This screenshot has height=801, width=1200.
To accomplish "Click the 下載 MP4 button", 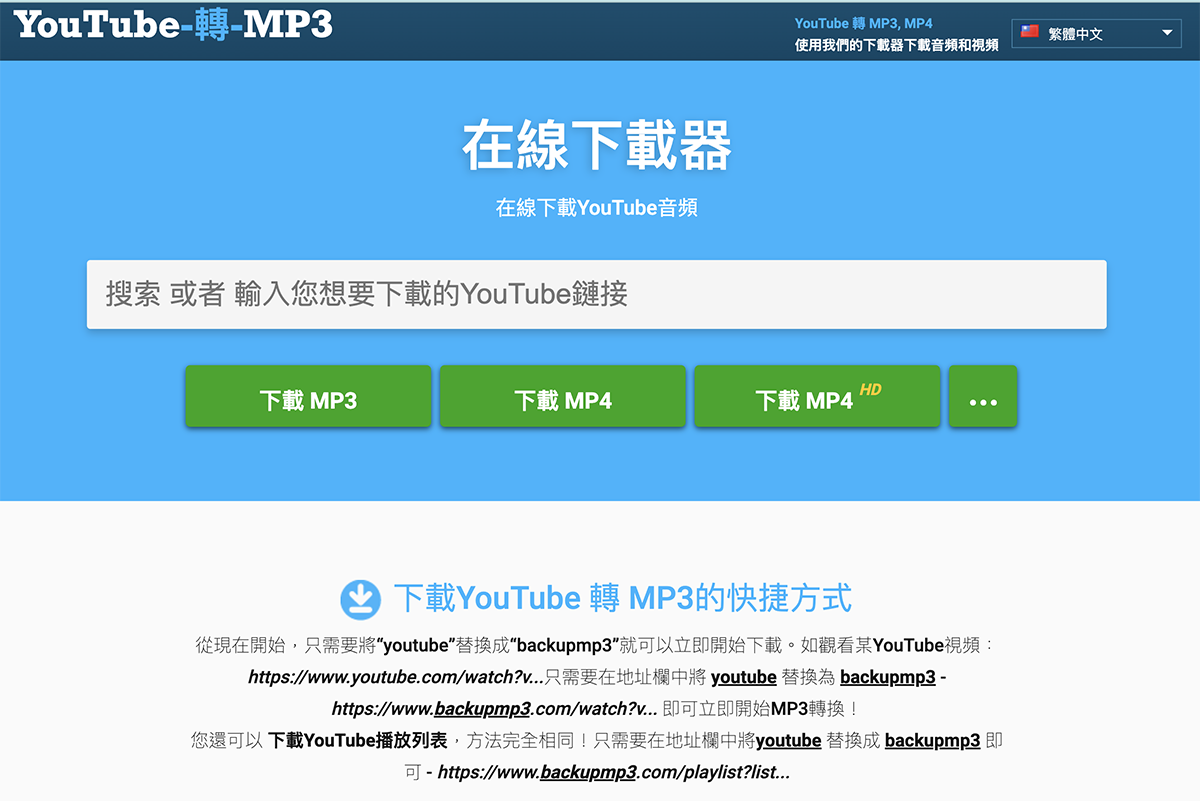I will pos(562,396).
